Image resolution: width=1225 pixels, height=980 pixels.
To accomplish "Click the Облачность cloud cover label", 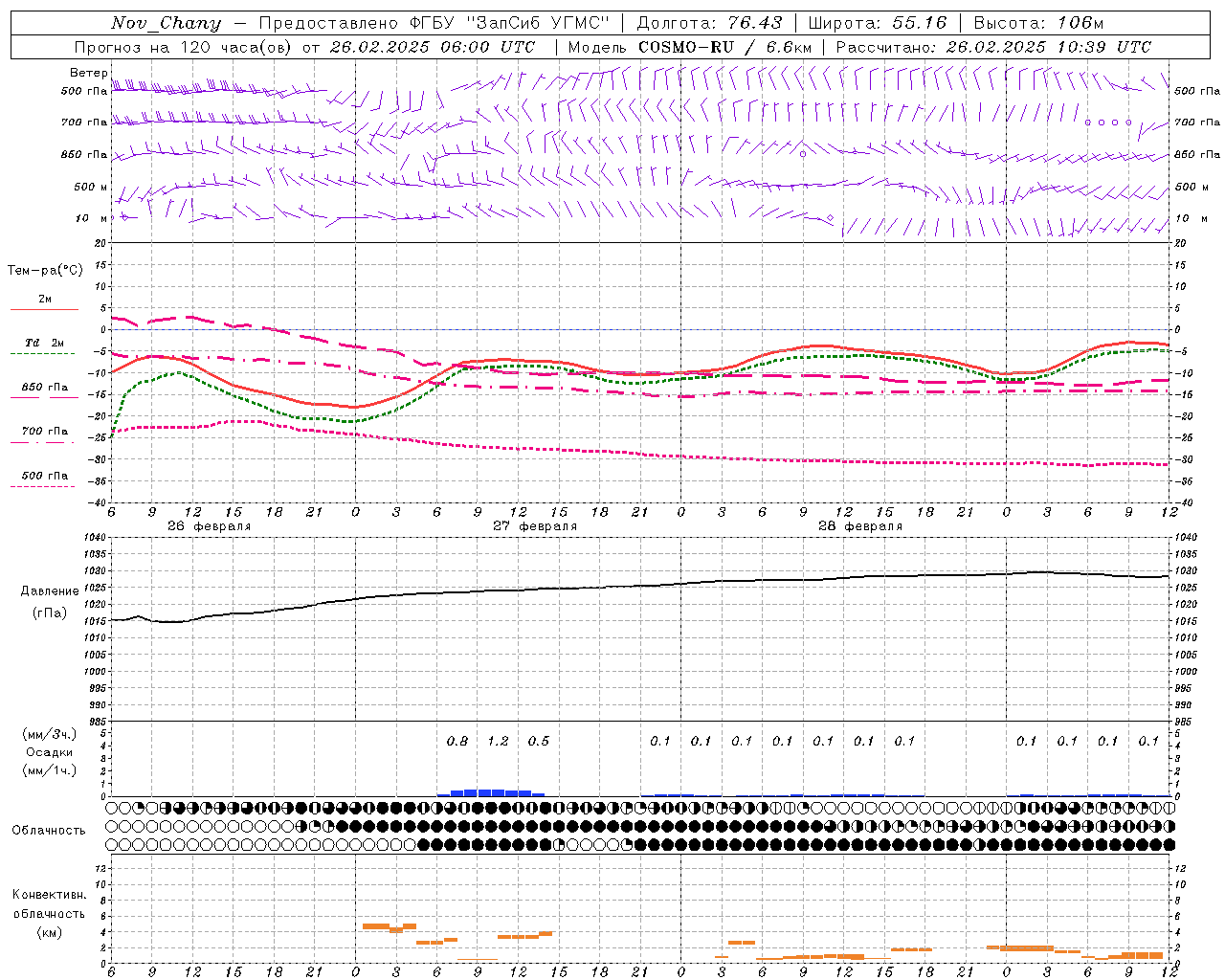I will [x=48, y=831].
